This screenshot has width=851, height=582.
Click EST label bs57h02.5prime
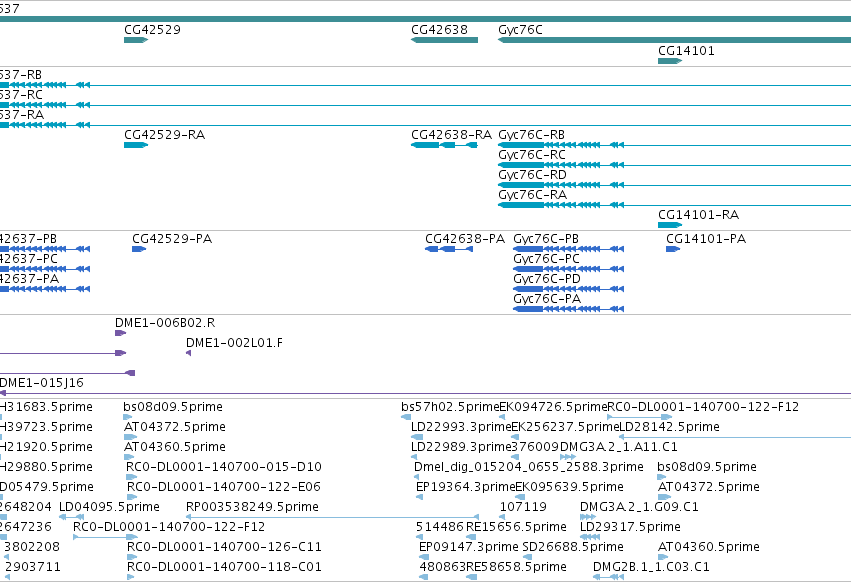pyautogui.click(x=450, y=407)
